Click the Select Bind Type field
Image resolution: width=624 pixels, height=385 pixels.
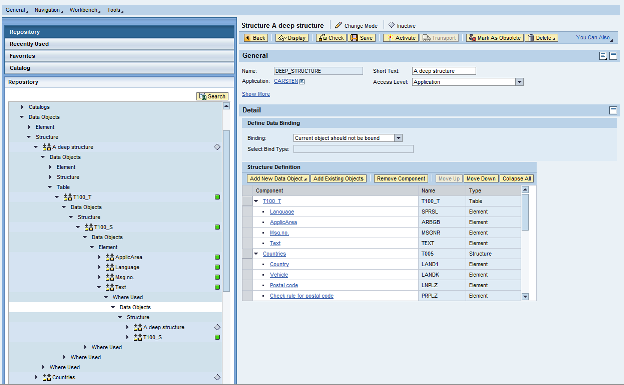point(353,149)
